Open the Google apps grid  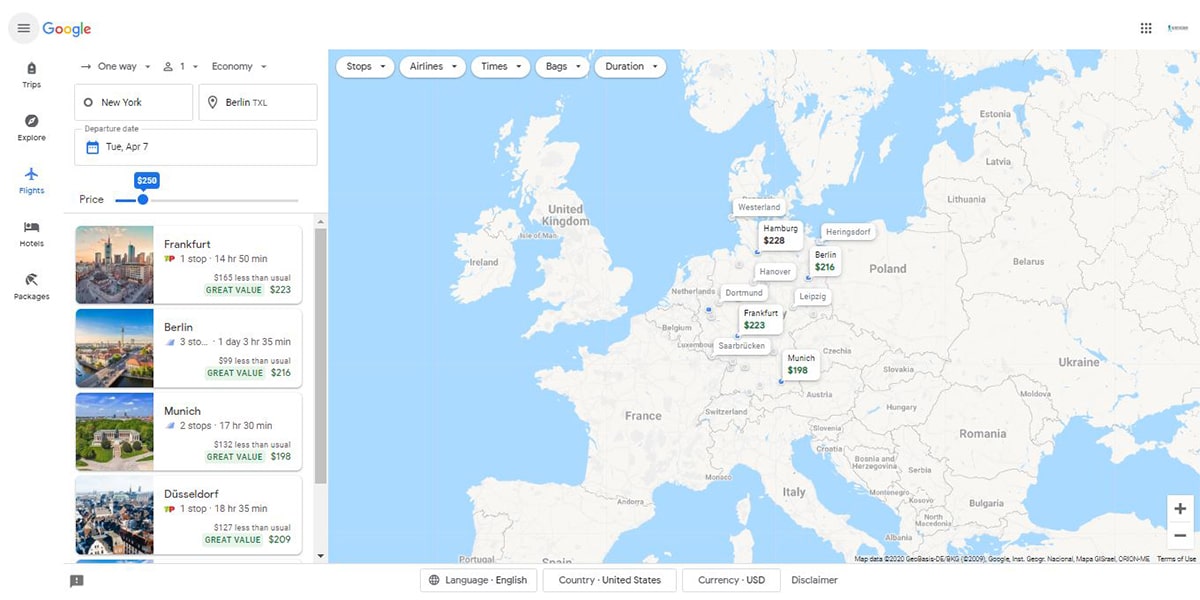(x=1146, y=28)
